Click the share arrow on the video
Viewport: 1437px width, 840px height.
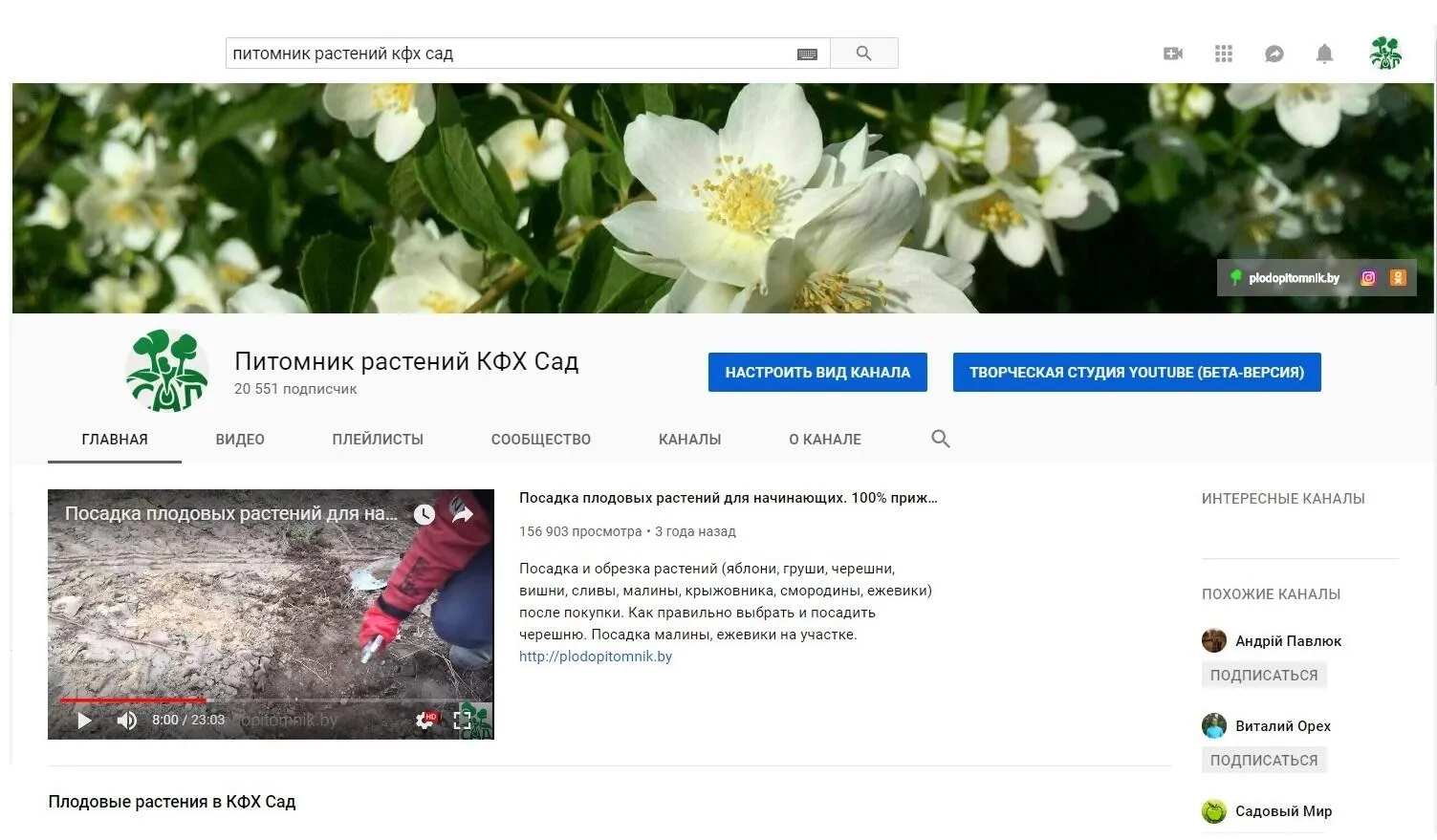tap(463, 514)
